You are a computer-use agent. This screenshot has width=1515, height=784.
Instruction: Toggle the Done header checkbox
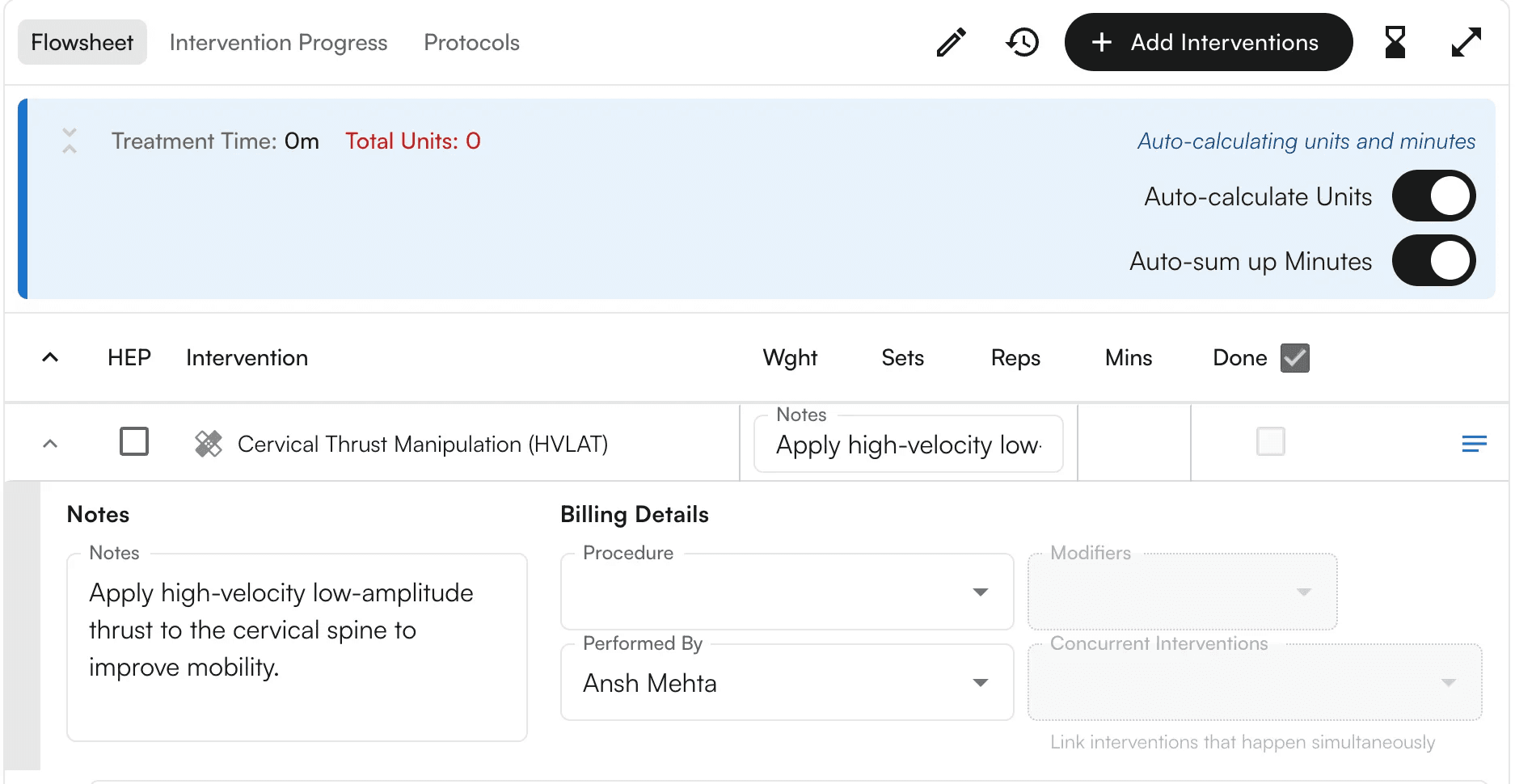coord(1294,358)
